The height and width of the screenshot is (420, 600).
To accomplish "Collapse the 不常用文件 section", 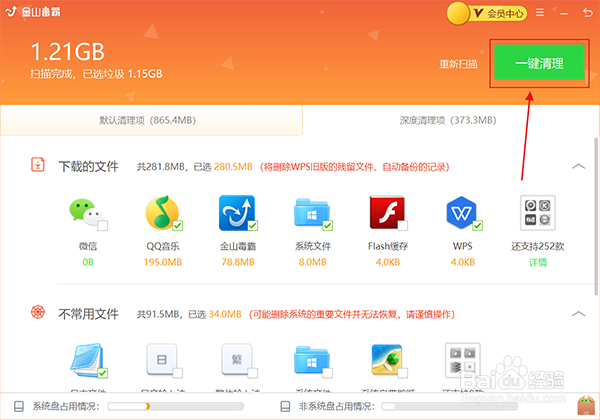I will pos(578,314).
